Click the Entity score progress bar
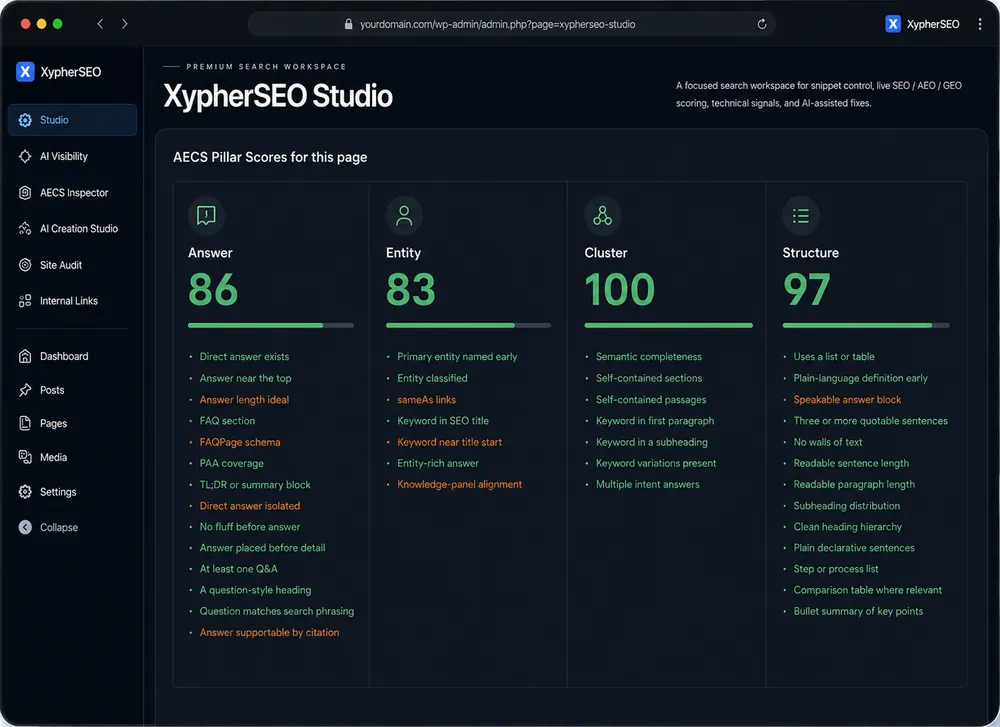Viewport: 1000px width, 727px height. pos(468,325)
